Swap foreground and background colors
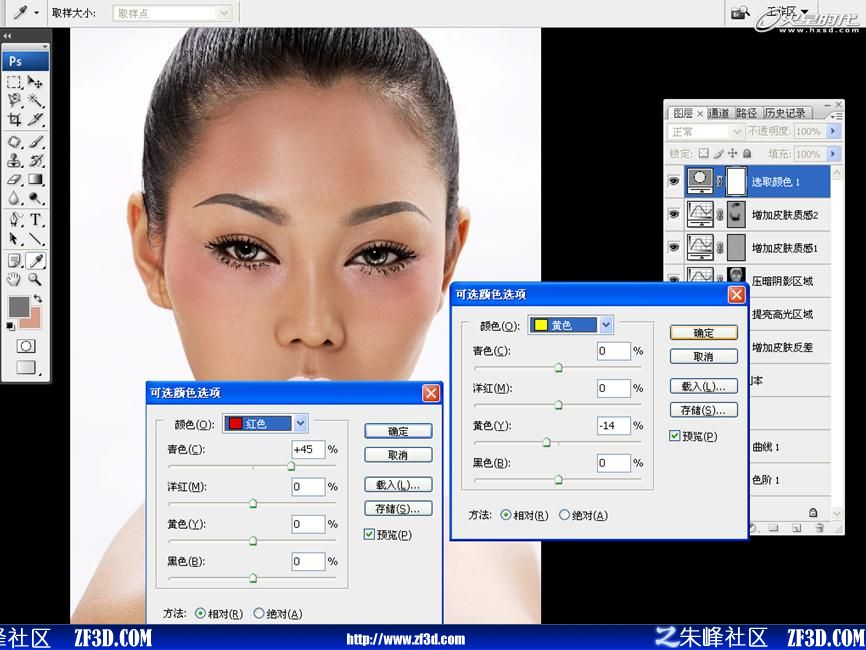This screenshot has width=866, height=650. coord(38,299)
